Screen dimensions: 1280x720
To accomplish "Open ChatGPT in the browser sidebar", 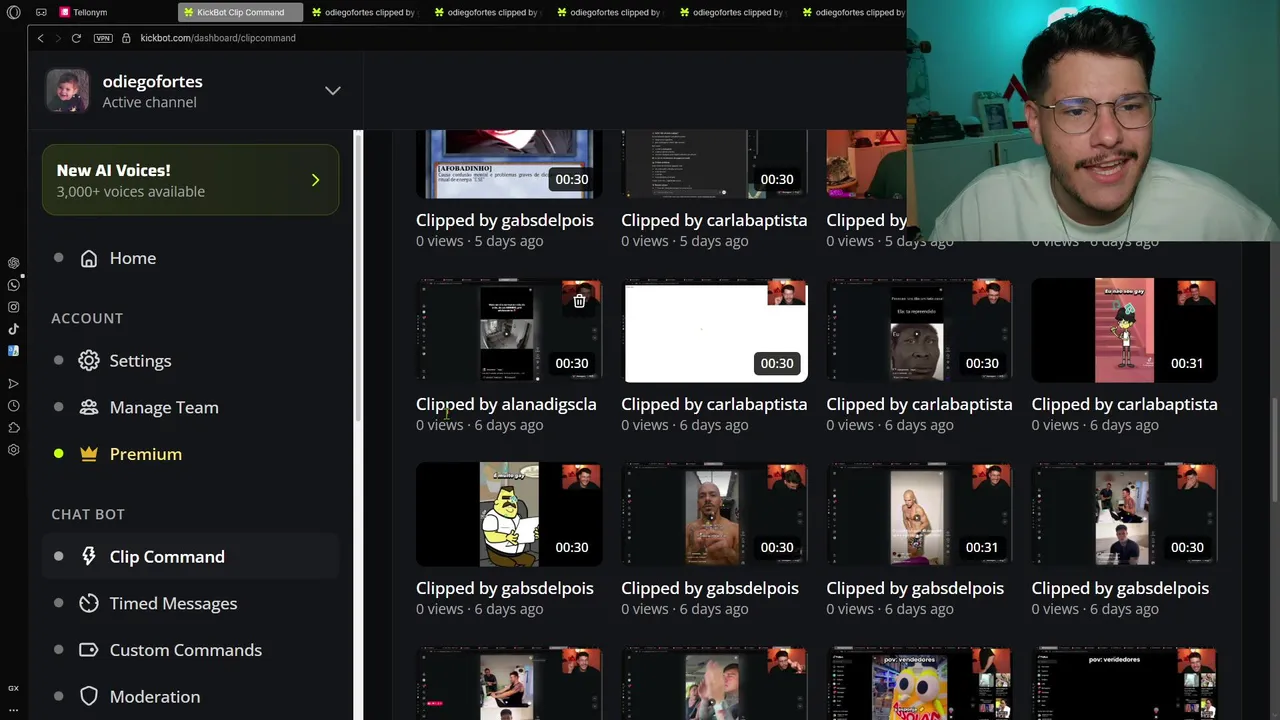I will pos(13,263).
